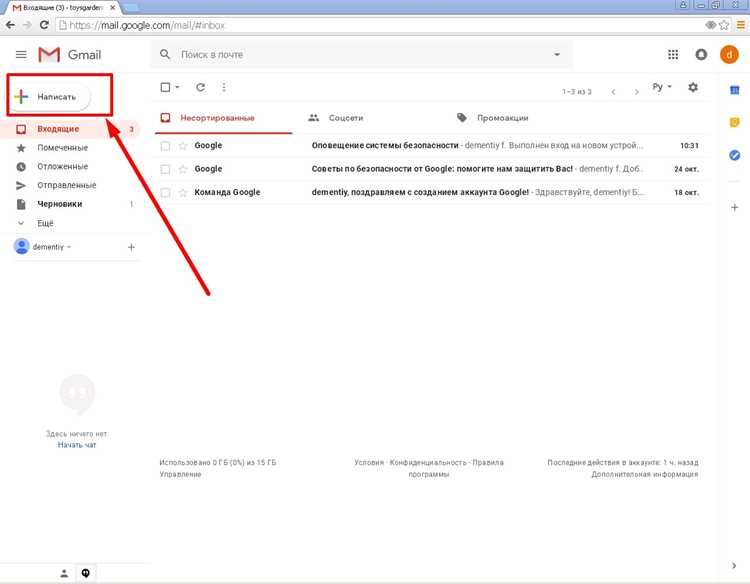Open the Конфиденциальность link
This screenshot has width=750, height=584.
click(x=428, y=463)
